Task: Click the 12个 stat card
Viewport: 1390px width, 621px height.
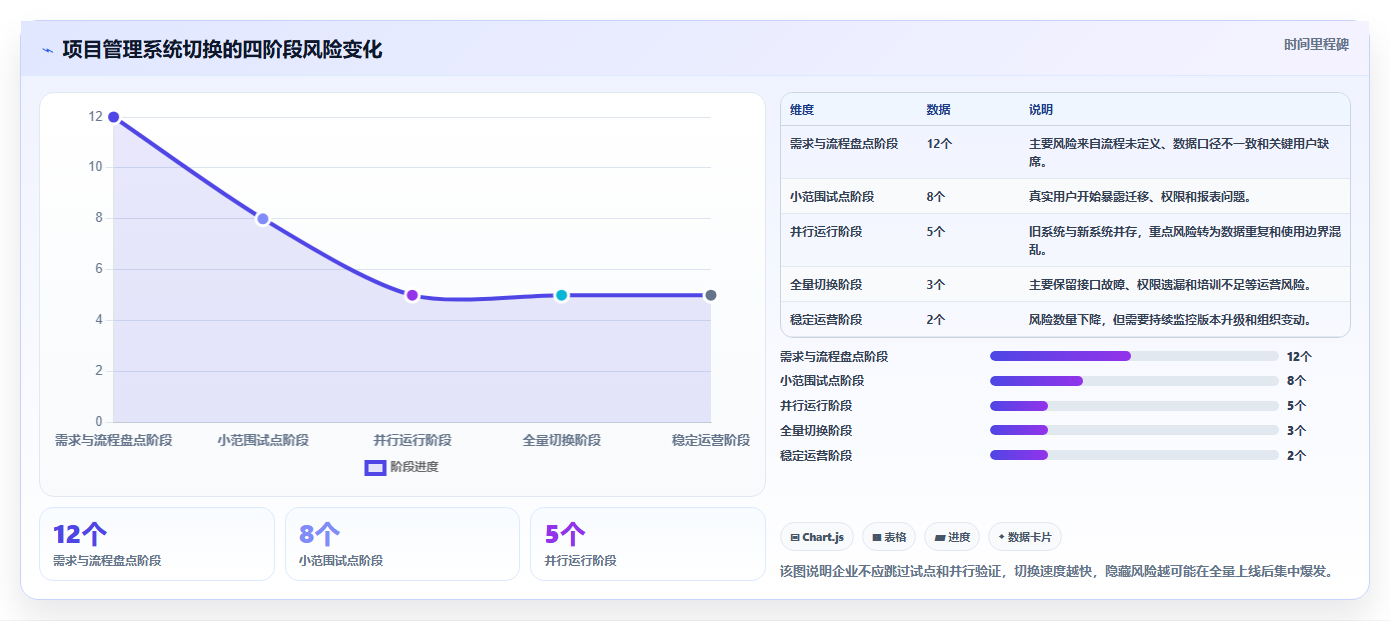Action: [157, 544]
